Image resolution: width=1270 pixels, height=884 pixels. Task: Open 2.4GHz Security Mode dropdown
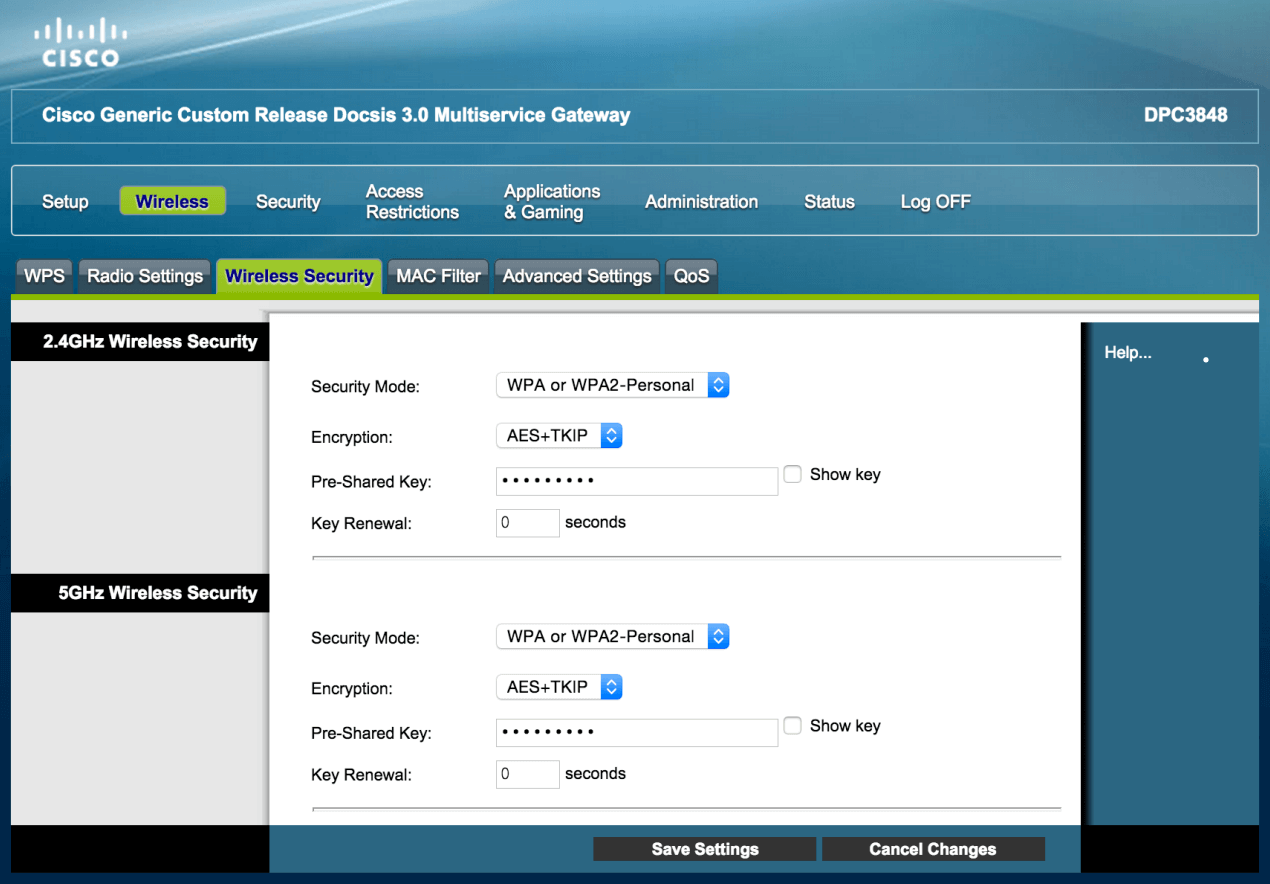click(612, 385)
